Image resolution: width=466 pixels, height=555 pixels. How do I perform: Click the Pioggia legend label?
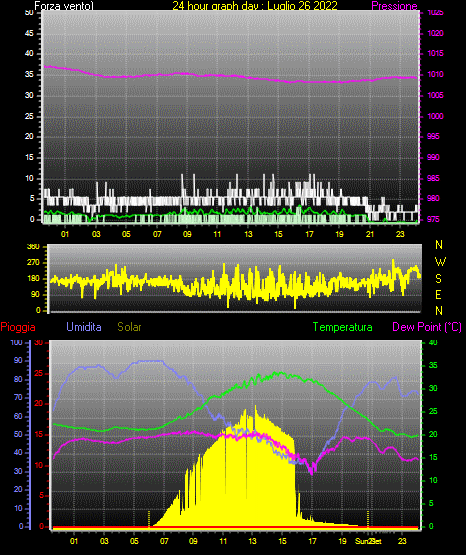coord(18,327)
